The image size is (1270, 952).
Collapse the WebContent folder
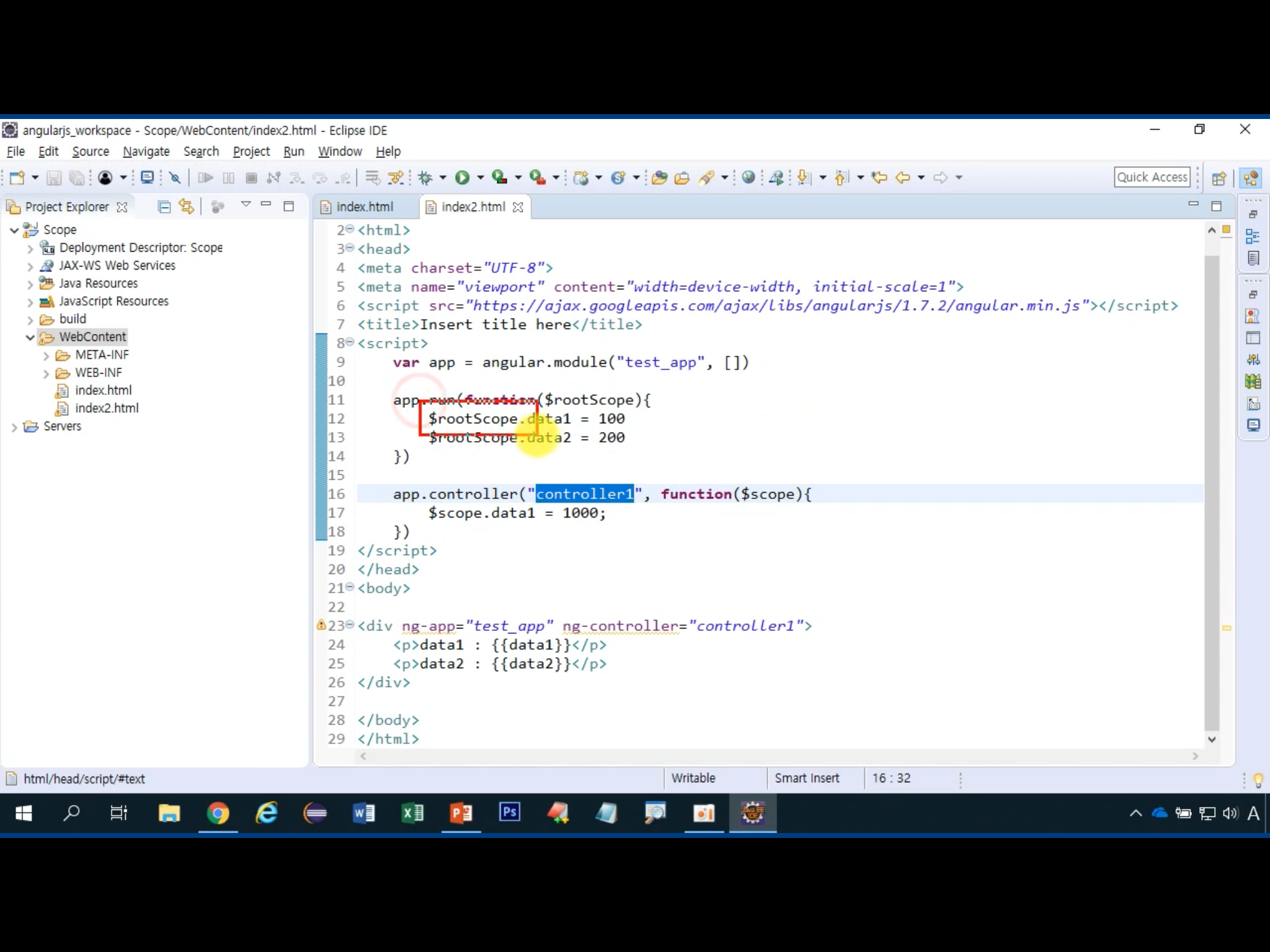pyautogui.click(x=30, y=337)
